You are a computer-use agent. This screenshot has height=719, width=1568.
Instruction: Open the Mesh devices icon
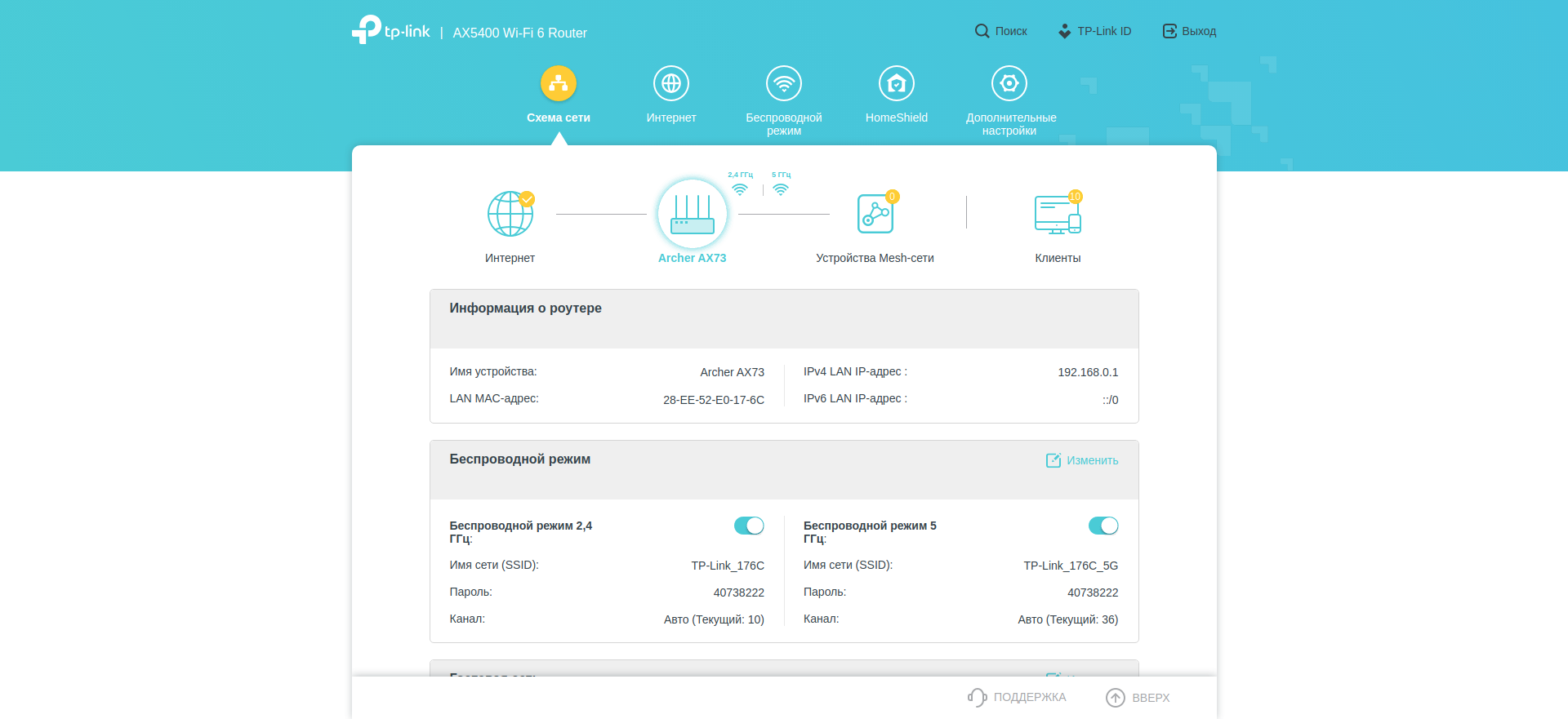(x=875, y=214)
